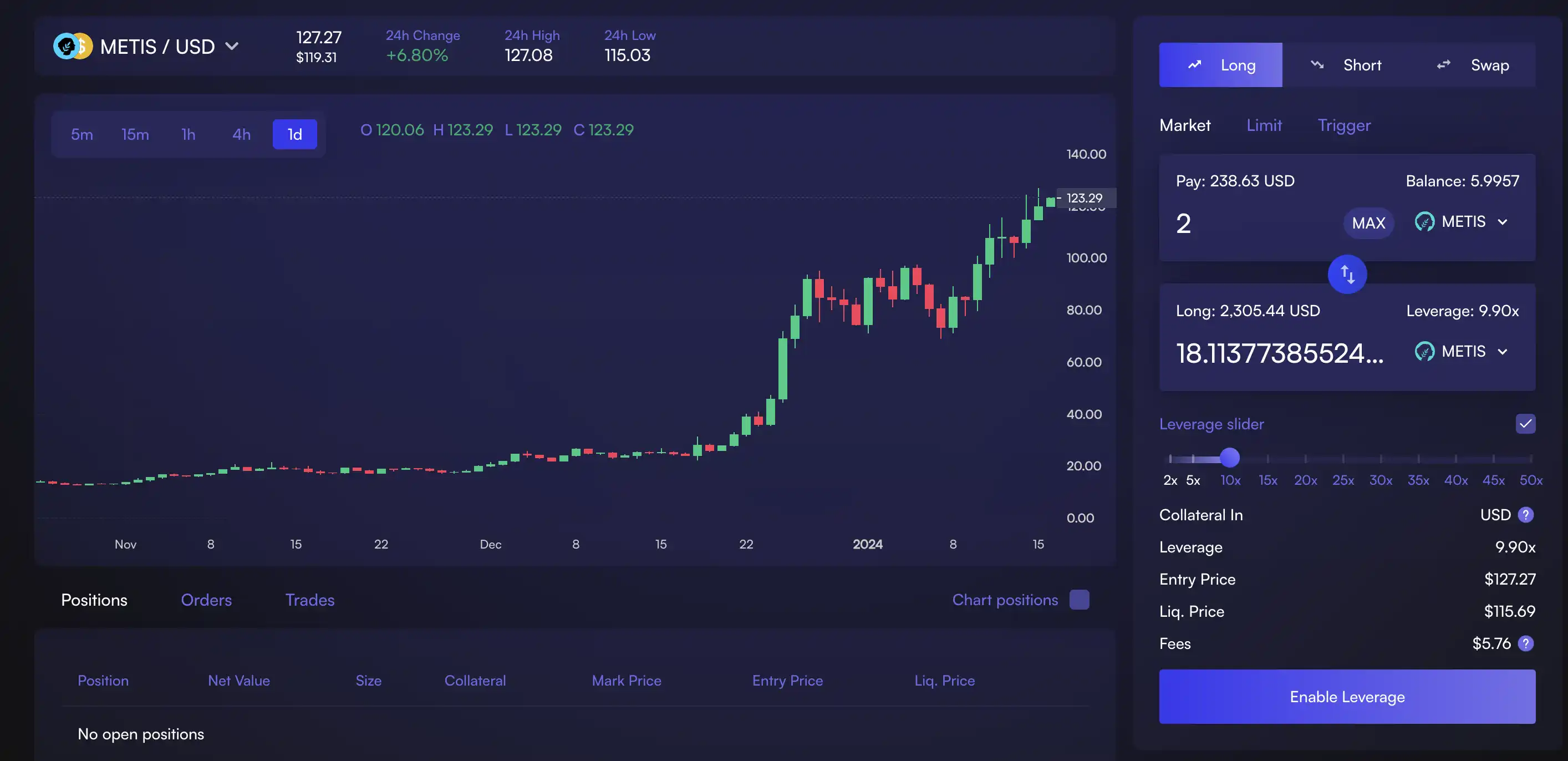Toggle the Leverage slider checkbox

[x=1526, y=423]
